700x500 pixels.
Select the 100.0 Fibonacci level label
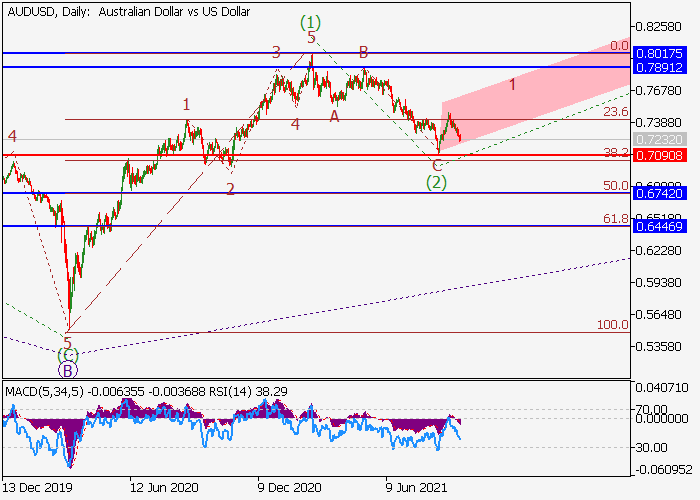click(613, 325)
